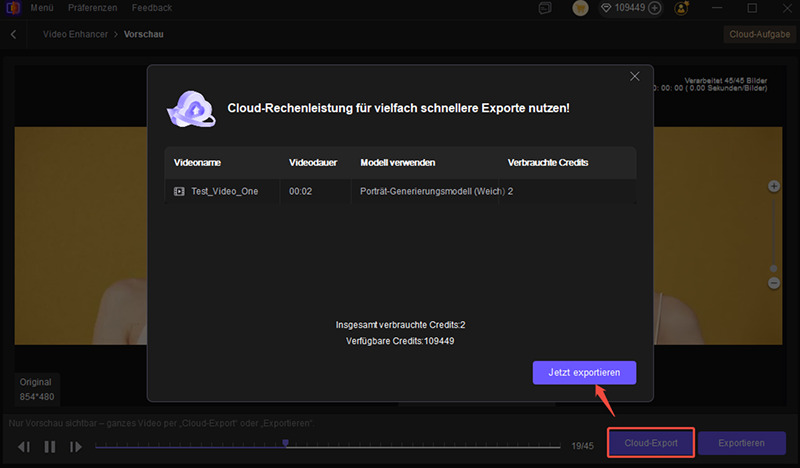This screenshot has height=468, width=800.
Task: Click the diamond credits icon
Action: (606, 8)
